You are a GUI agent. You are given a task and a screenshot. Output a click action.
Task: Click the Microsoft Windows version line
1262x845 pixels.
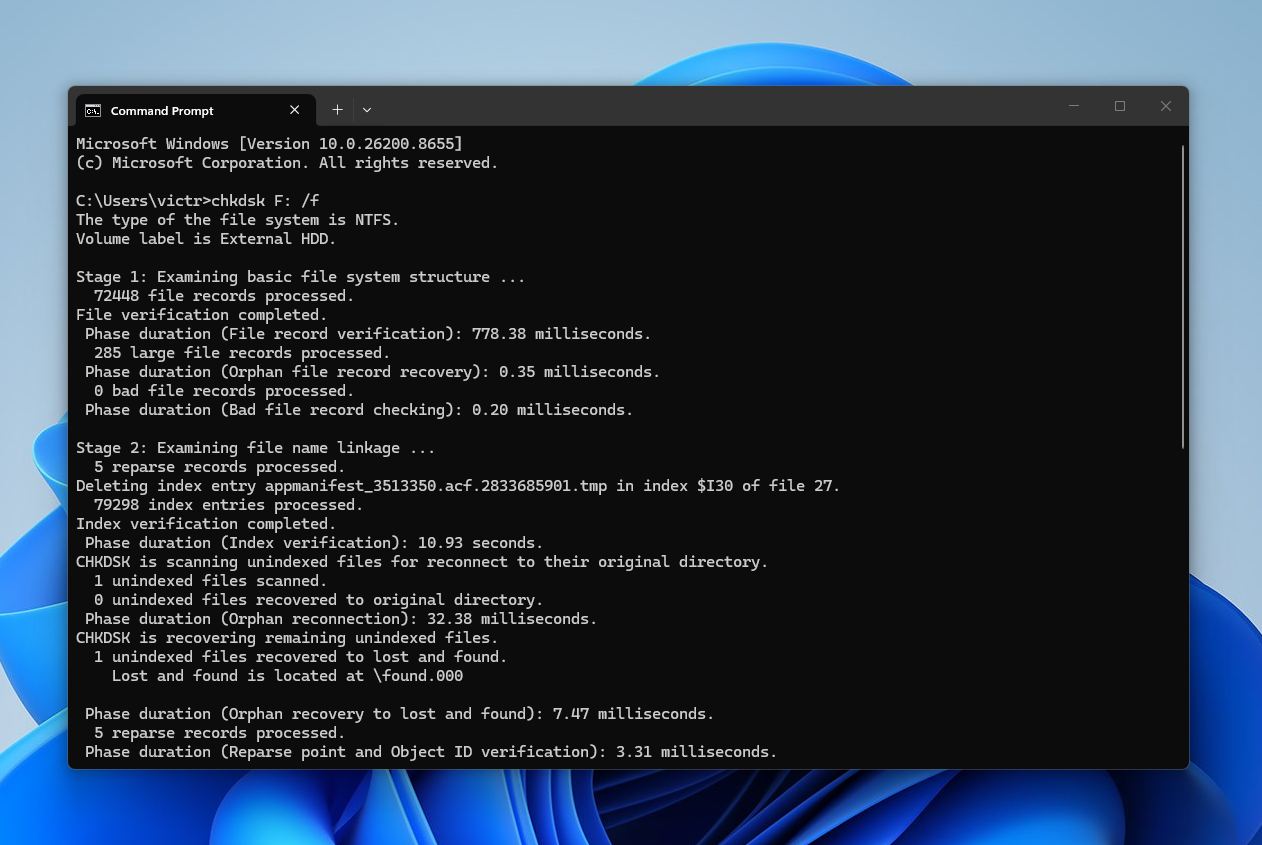269,144
